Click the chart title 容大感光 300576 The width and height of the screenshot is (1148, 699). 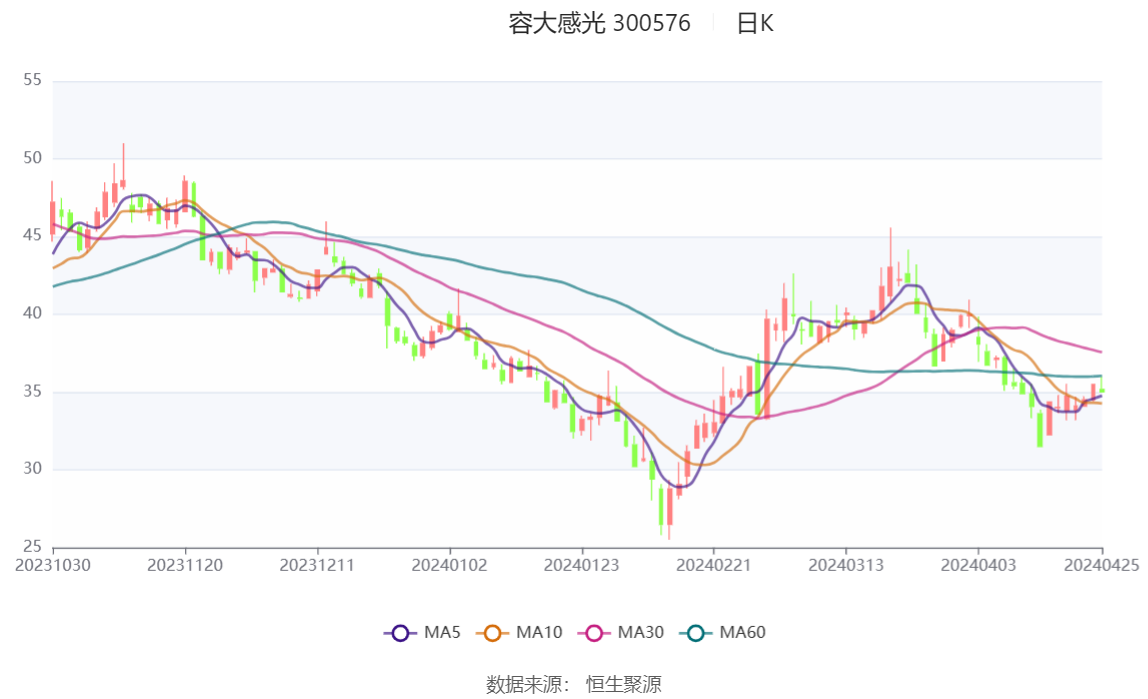tap(599, 24)
